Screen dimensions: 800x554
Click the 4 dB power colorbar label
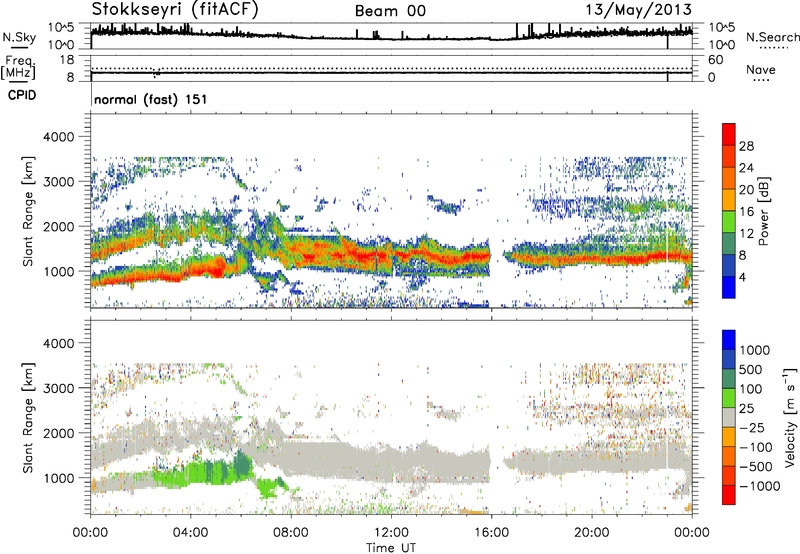click(x=743, y=278)
